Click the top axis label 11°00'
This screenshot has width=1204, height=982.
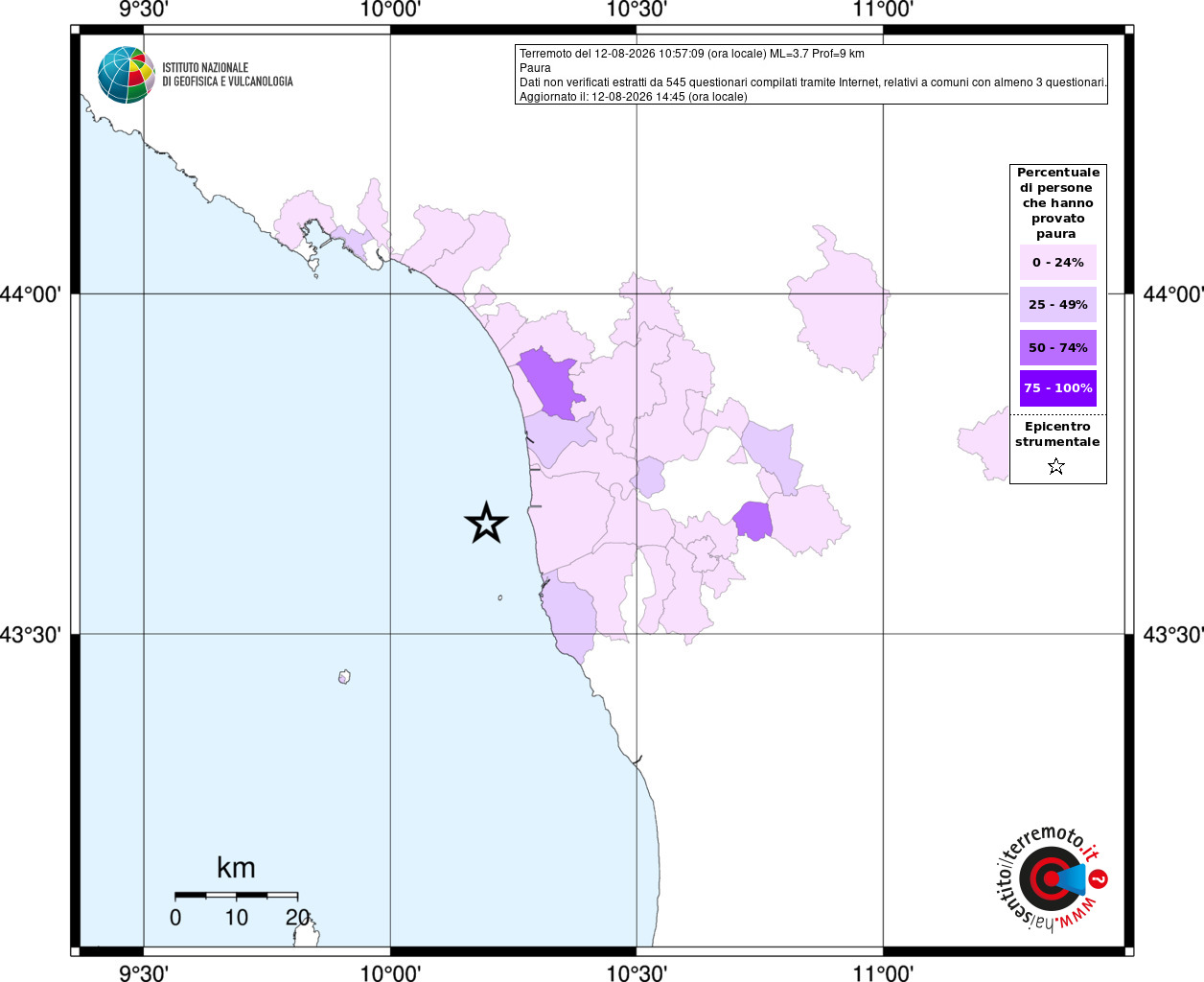pos(883,10)
